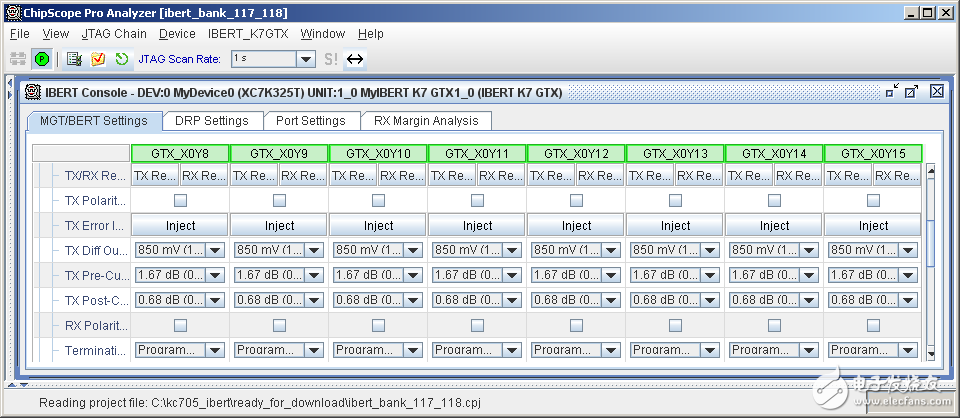
Task: Toggle TX Polarity checkbox for GTX_X0Y8
Action: [x=180, y=201]
